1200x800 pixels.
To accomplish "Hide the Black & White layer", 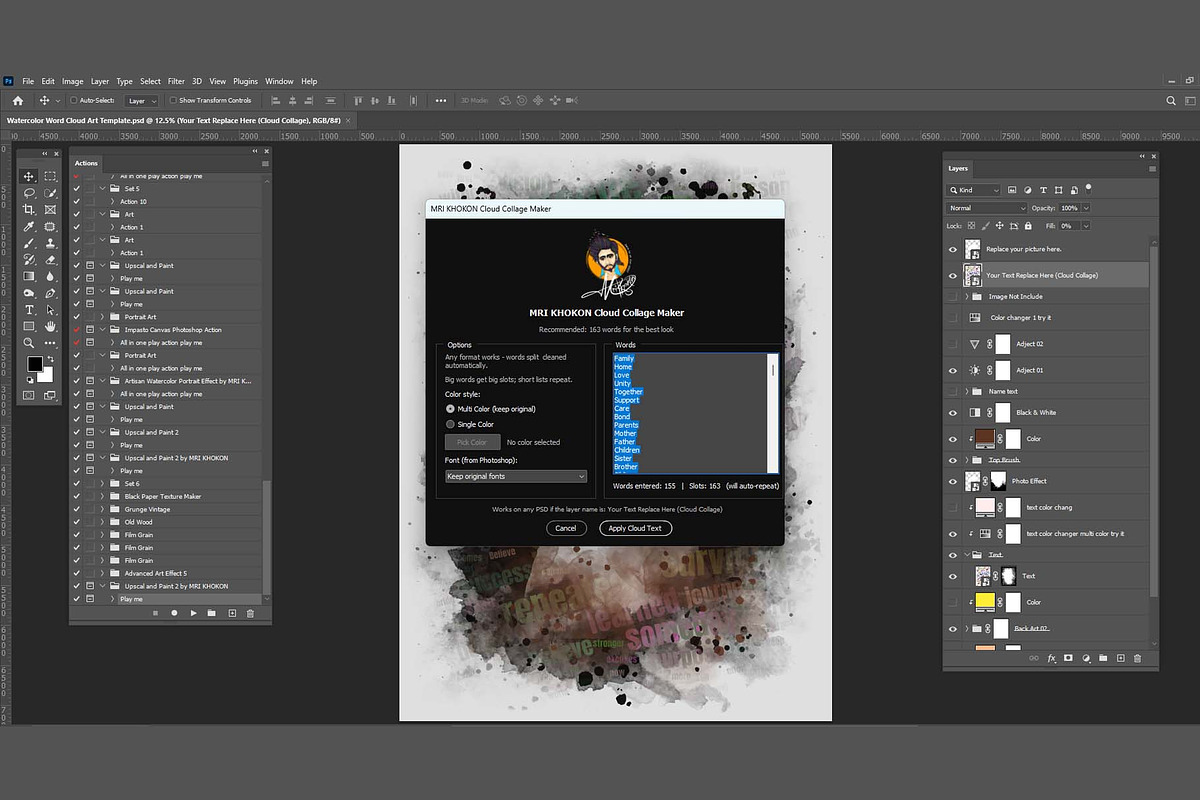I will 952,412.
